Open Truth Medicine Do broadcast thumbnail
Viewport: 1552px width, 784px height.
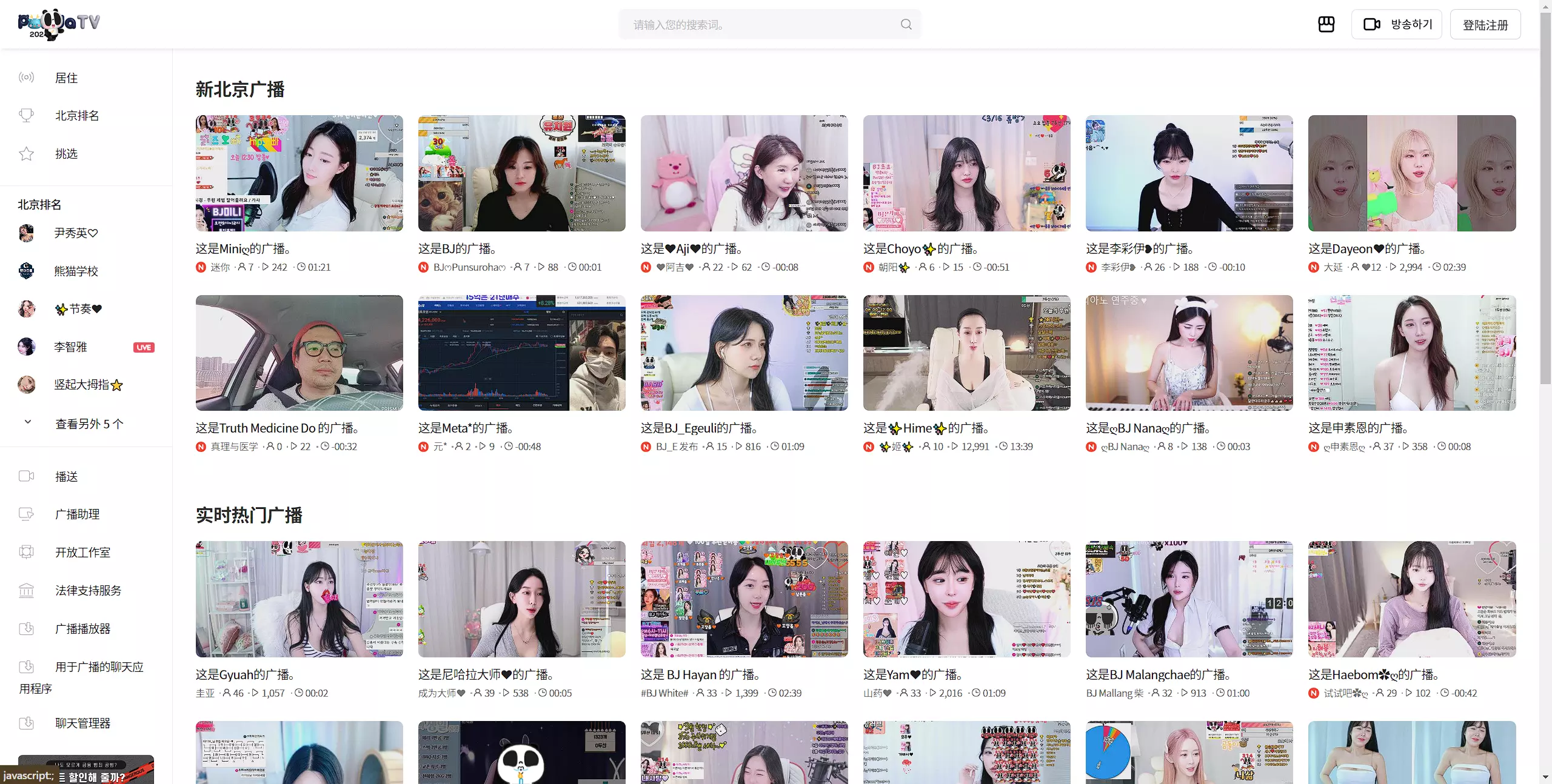pyautogui.click(x=299, y=353)
